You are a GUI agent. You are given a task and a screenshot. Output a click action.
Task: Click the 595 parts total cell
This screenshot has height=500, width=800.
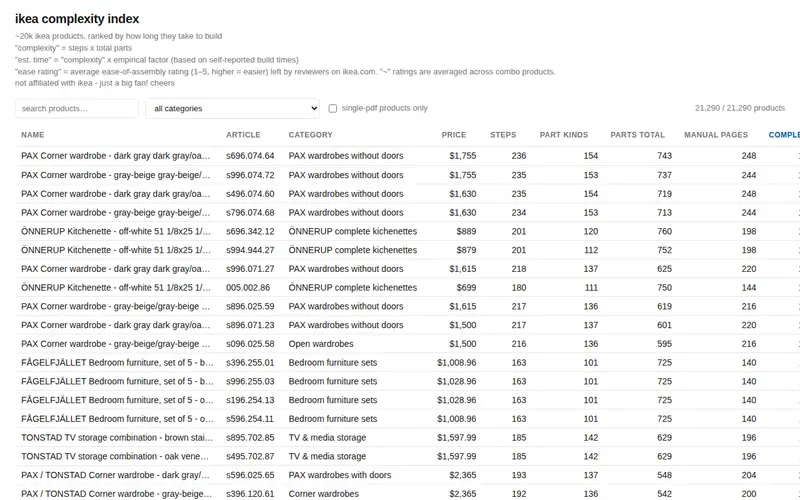664,344
